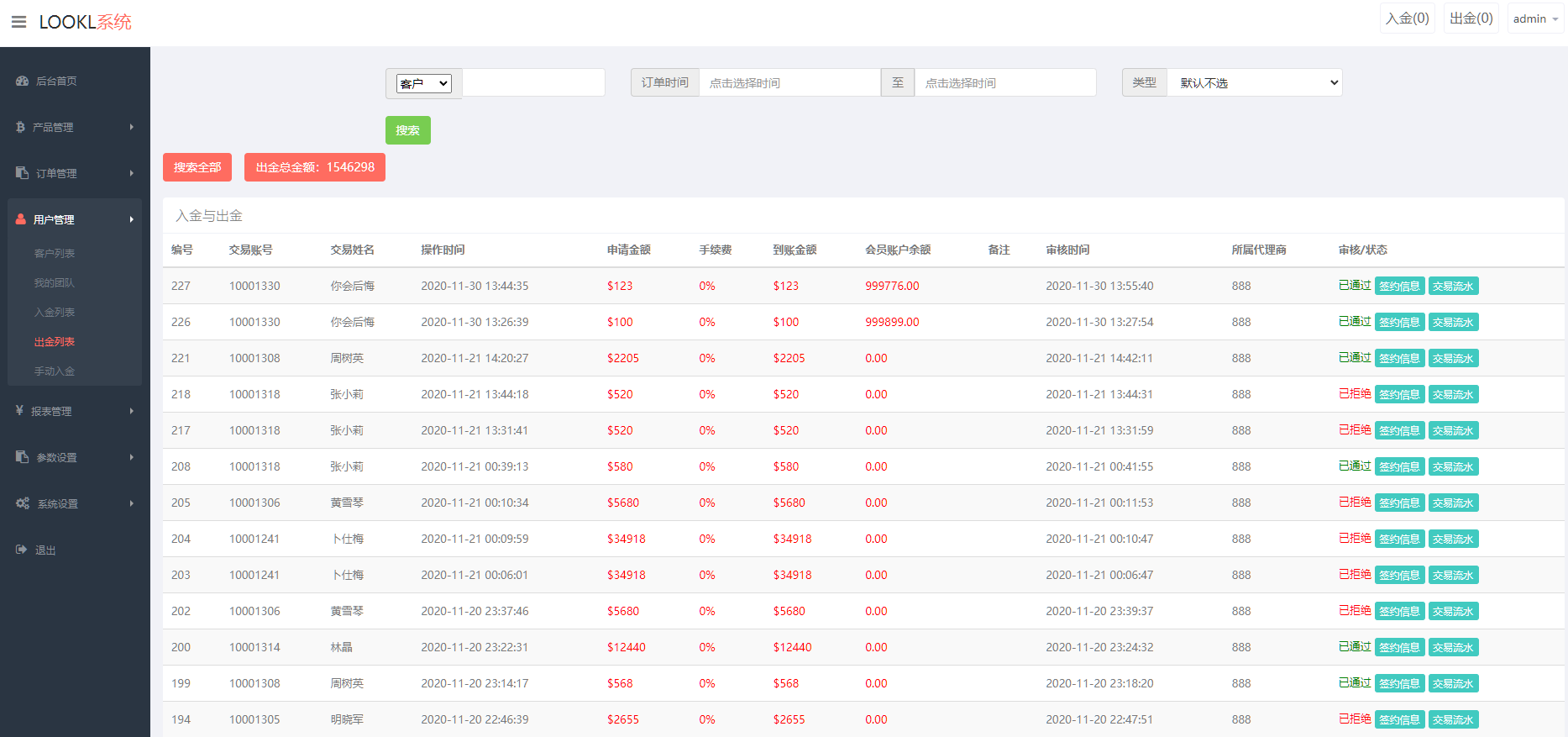Click the red 搜索全部 button
The height and width of the screenshot is (737, 1568).
tap(197, 167)
